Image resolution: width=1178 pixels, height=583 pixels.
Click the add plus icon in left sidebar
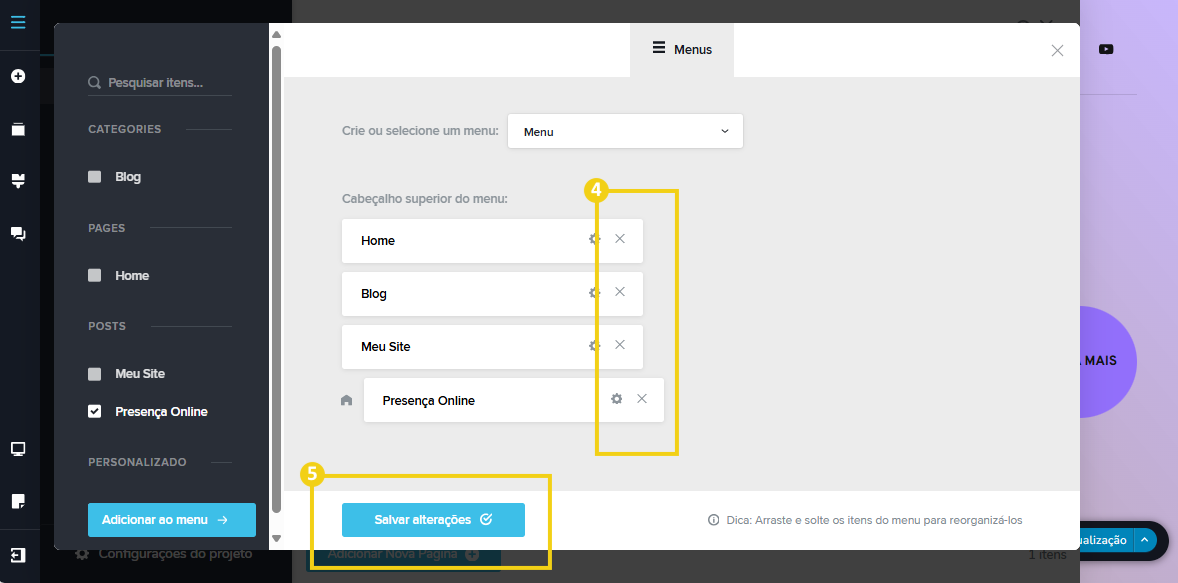tap(18, 76)
